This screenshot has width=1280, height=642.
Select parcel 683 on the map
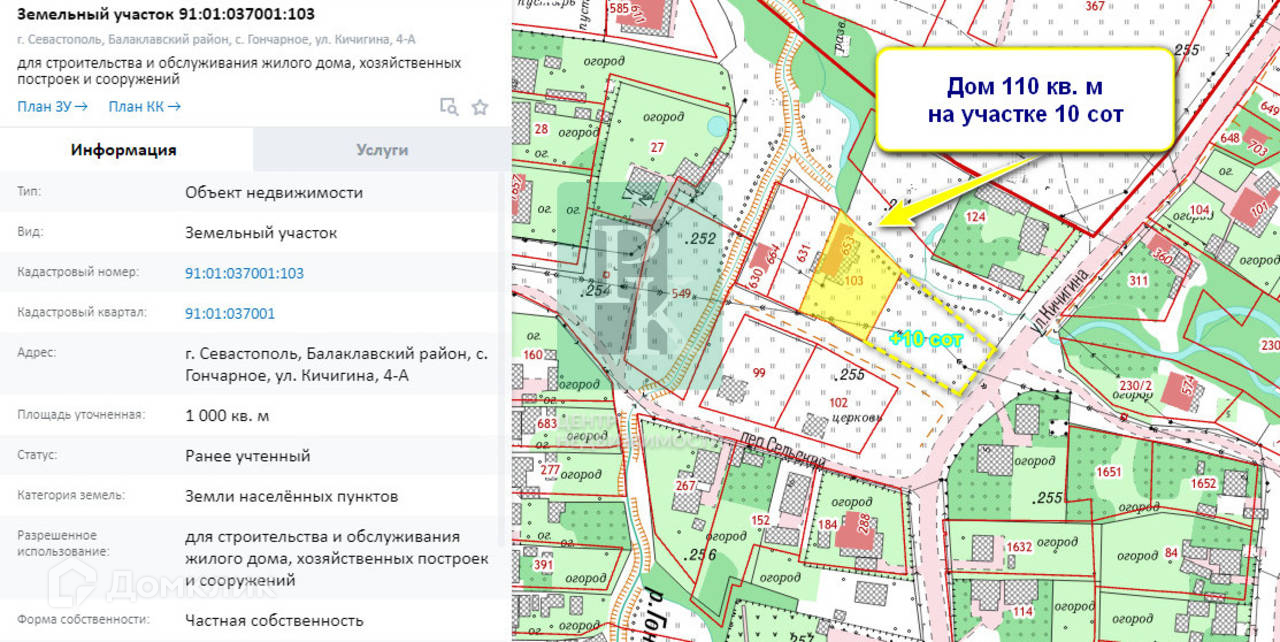point(547,424)
